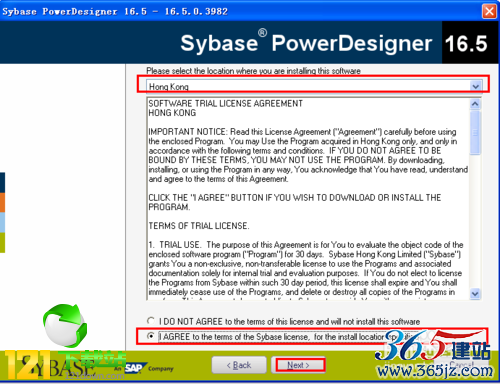Click the Sybase PowerDesigner banner title
The image size is (500, 384).
(x=306, y=43)
